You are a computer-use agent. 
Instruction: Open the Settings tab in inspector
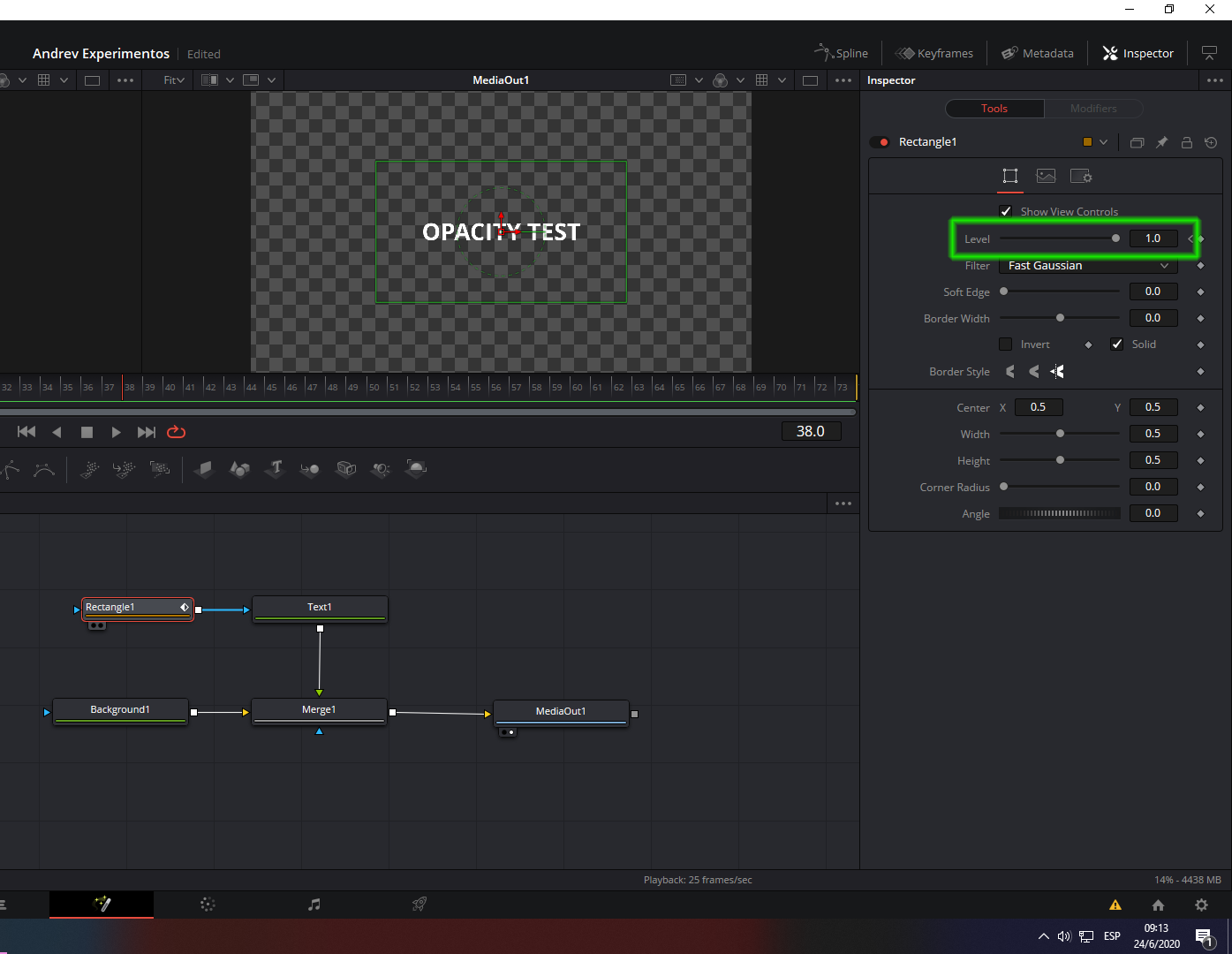(x=1081, y=176)
